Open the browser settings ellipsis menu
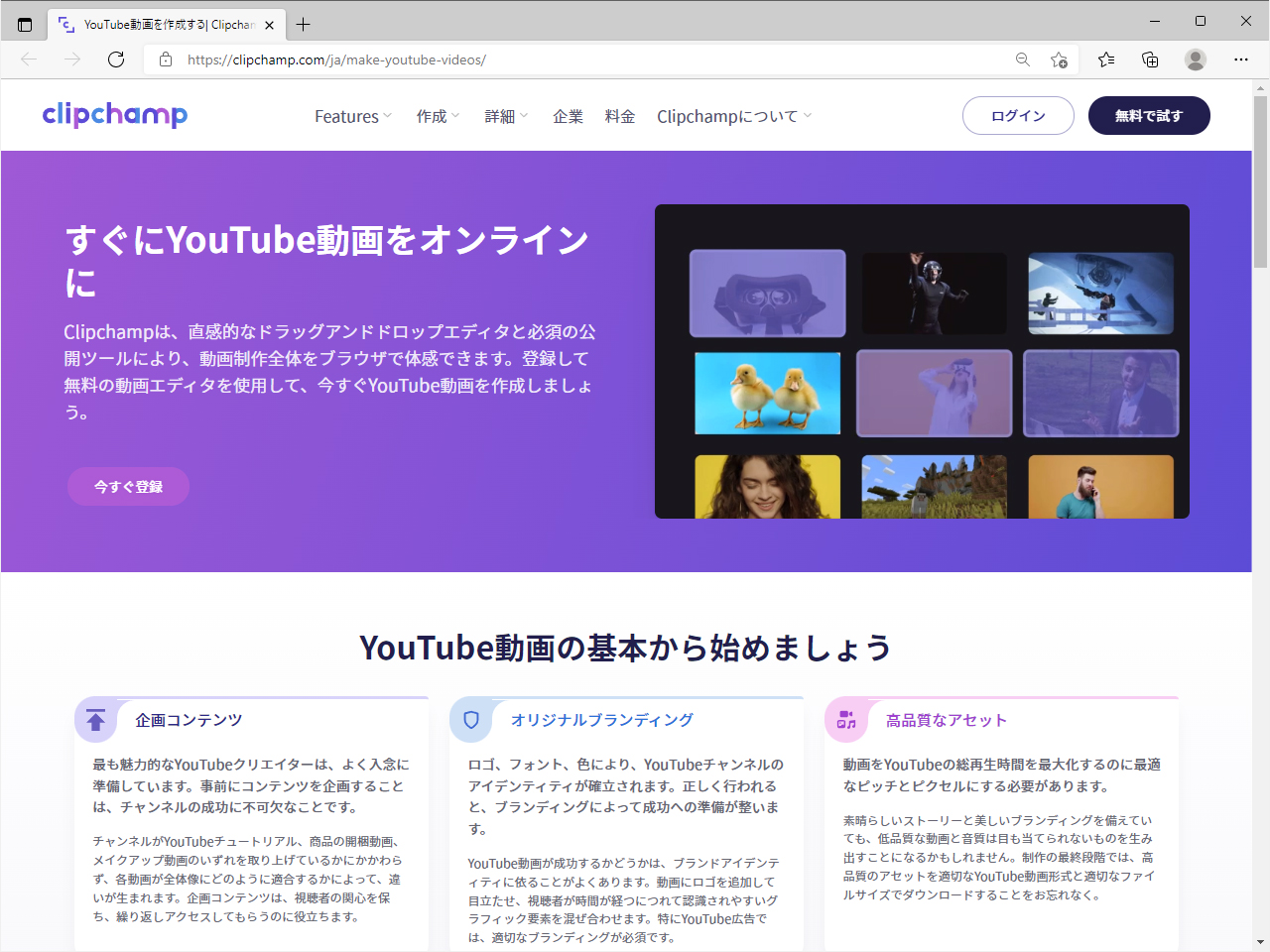Image resolution: width=1270 pixels, height=952 pixels. click(x=1241, y=59)
